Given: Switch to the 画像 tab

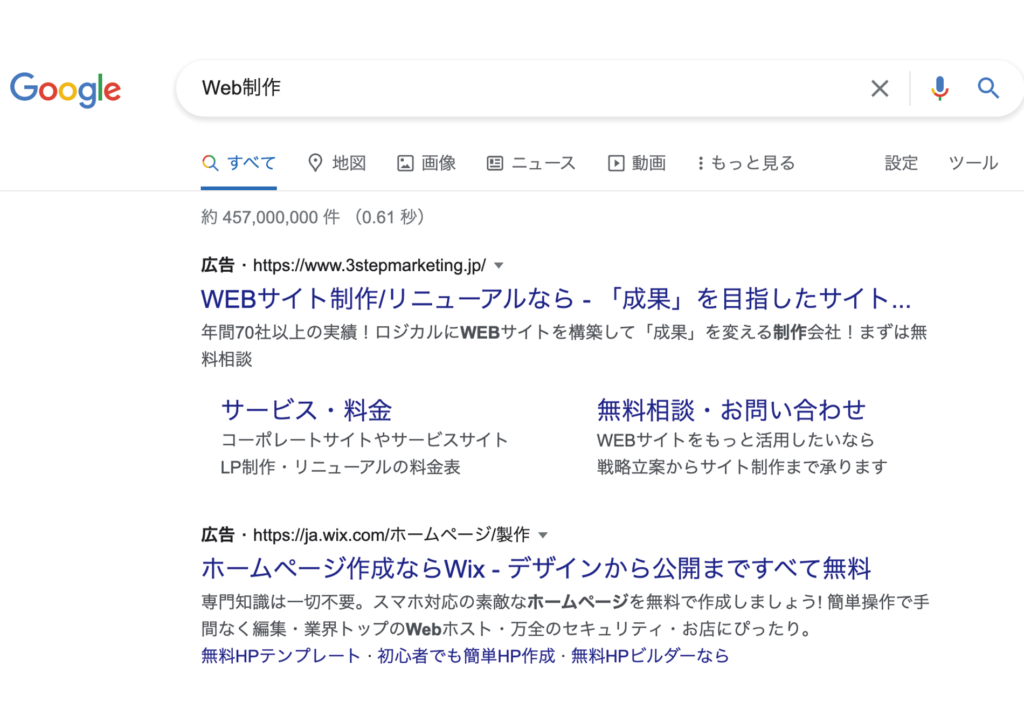Looking at the screenshot, I should pyautogui.click(x=426, y=163).
